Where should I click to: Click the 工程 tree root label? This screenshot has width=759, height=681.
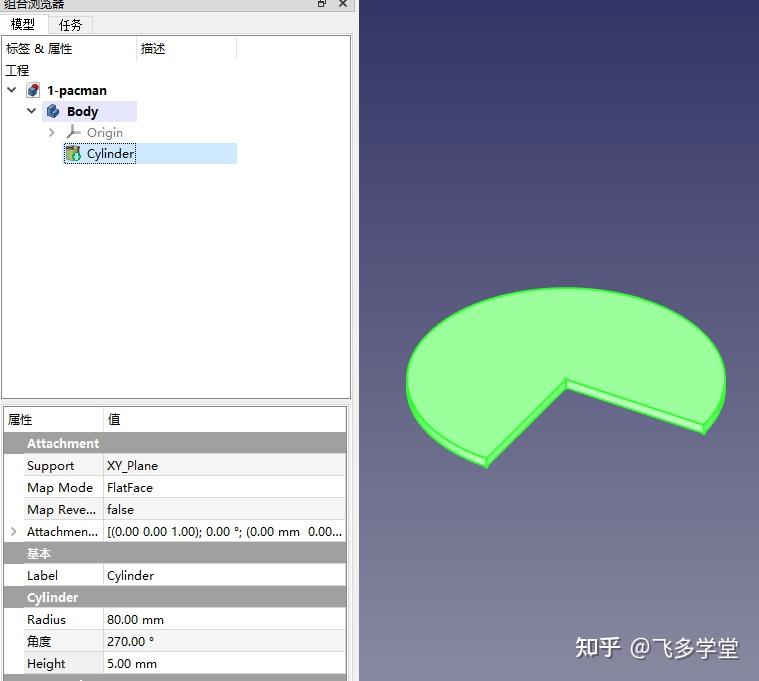17,70
